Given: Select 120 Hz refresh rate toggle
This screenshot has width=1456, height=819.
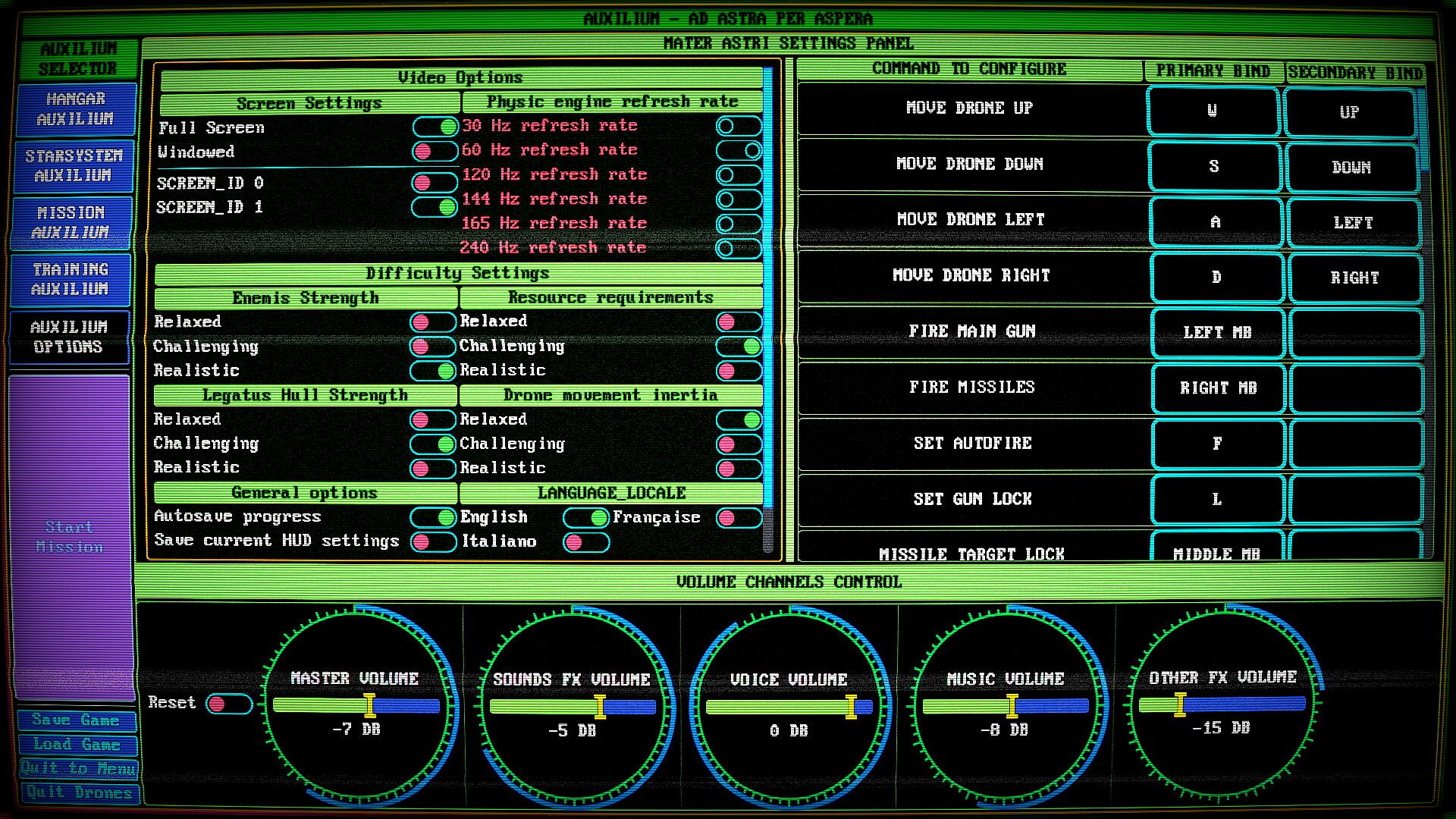Looking at the screenshot, I should click(738, 175).
